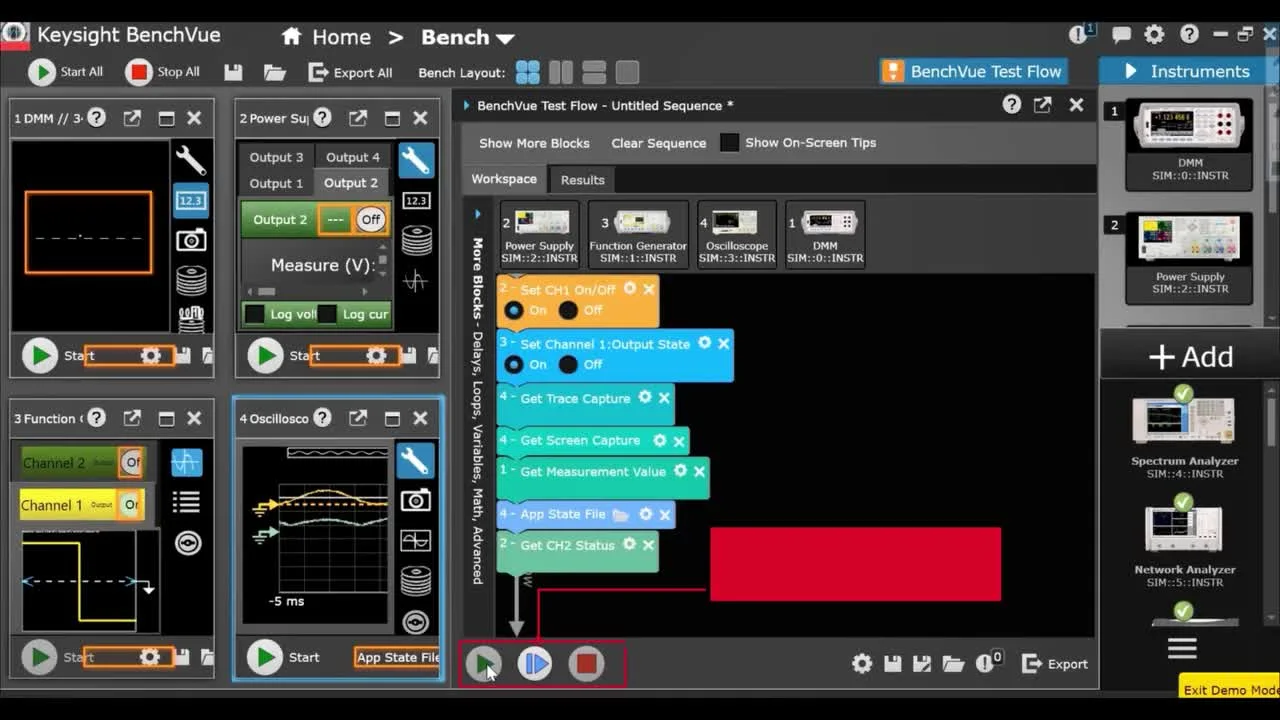Click Export in test flow bottom bar

point(1055,664)
